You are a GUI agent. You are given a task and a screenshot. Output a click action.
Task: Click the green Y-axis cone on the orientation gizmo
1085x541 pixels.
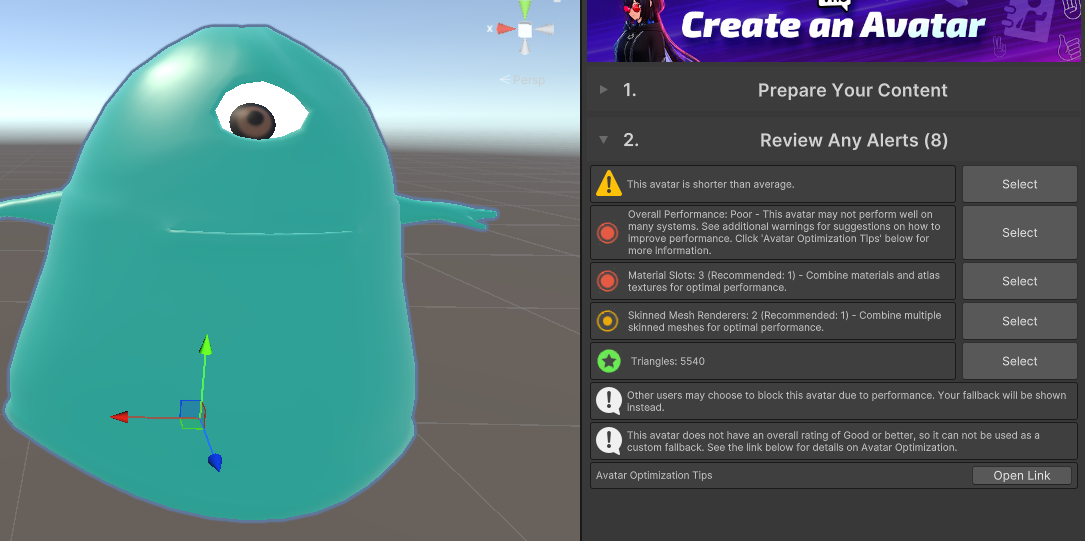[525, 8]
